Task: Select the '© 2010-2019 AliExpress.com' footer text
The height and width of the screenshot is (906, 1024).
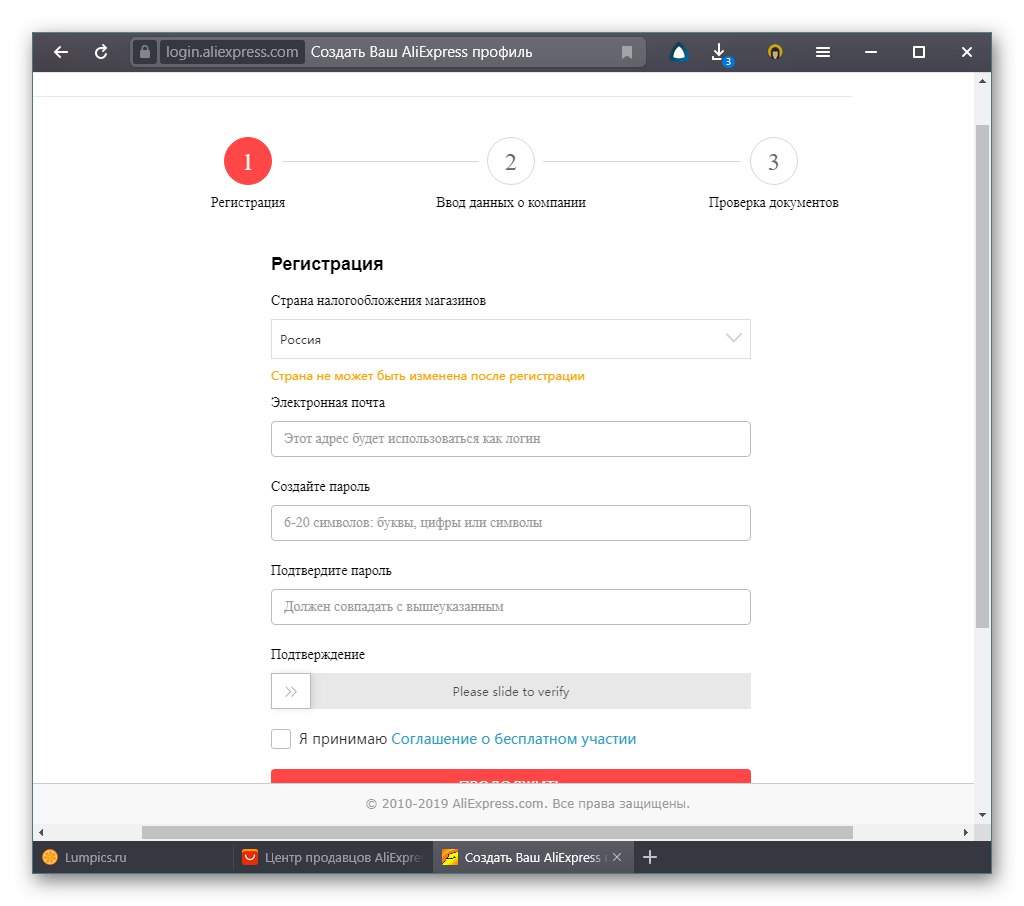Action: pyautogui.click(x=528, y=803)
